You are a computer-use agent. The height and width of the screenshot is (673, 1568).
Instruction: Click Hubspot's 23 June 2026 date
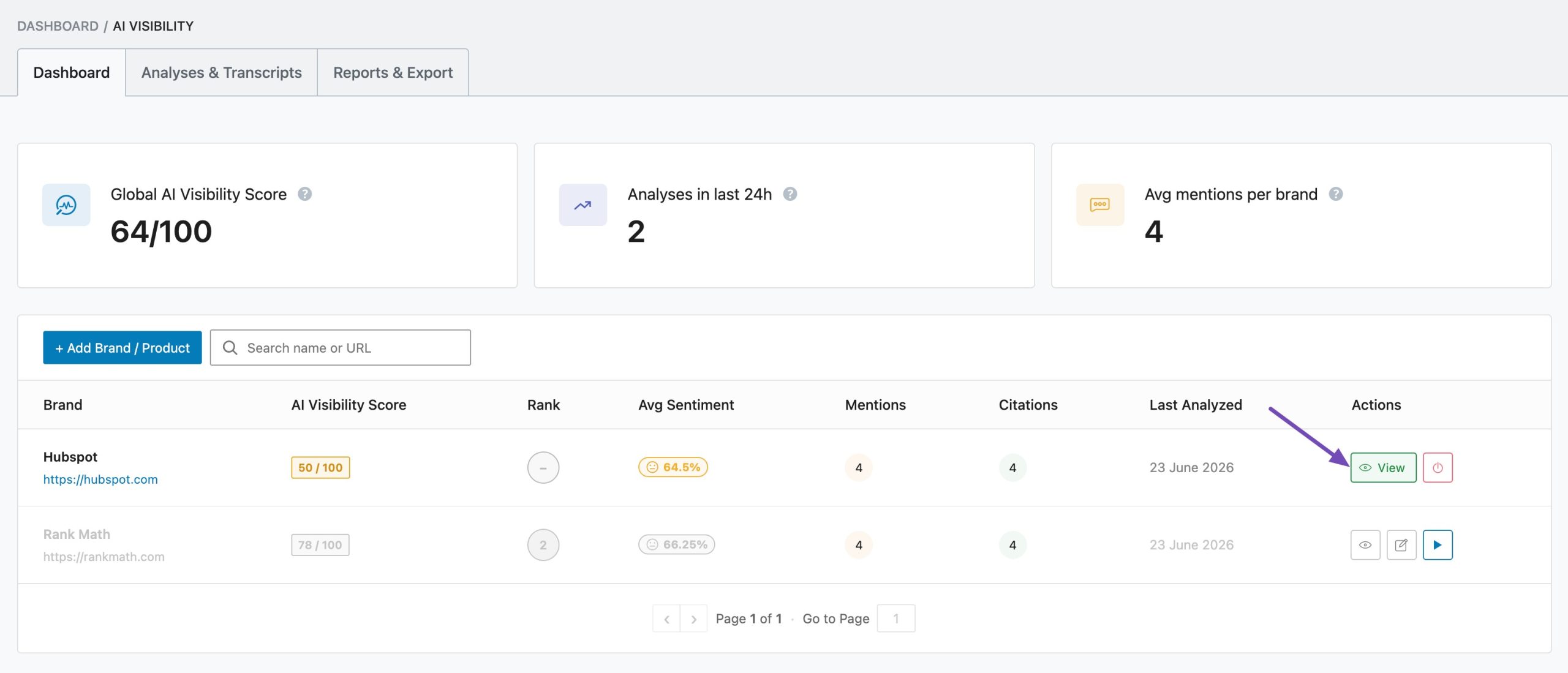click(x=1191, y=468)
